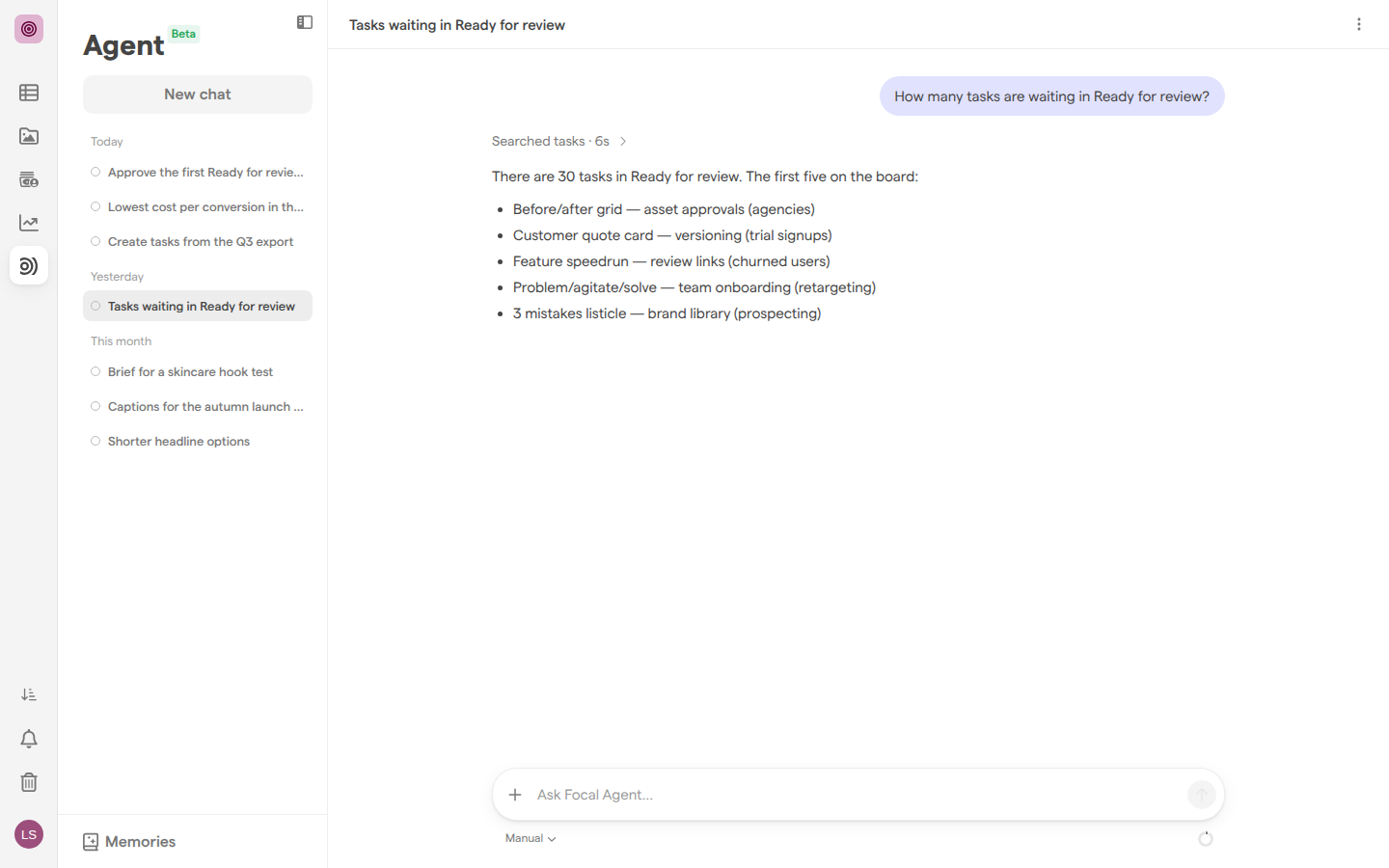Open notifications bell icon

coord(29,739)
